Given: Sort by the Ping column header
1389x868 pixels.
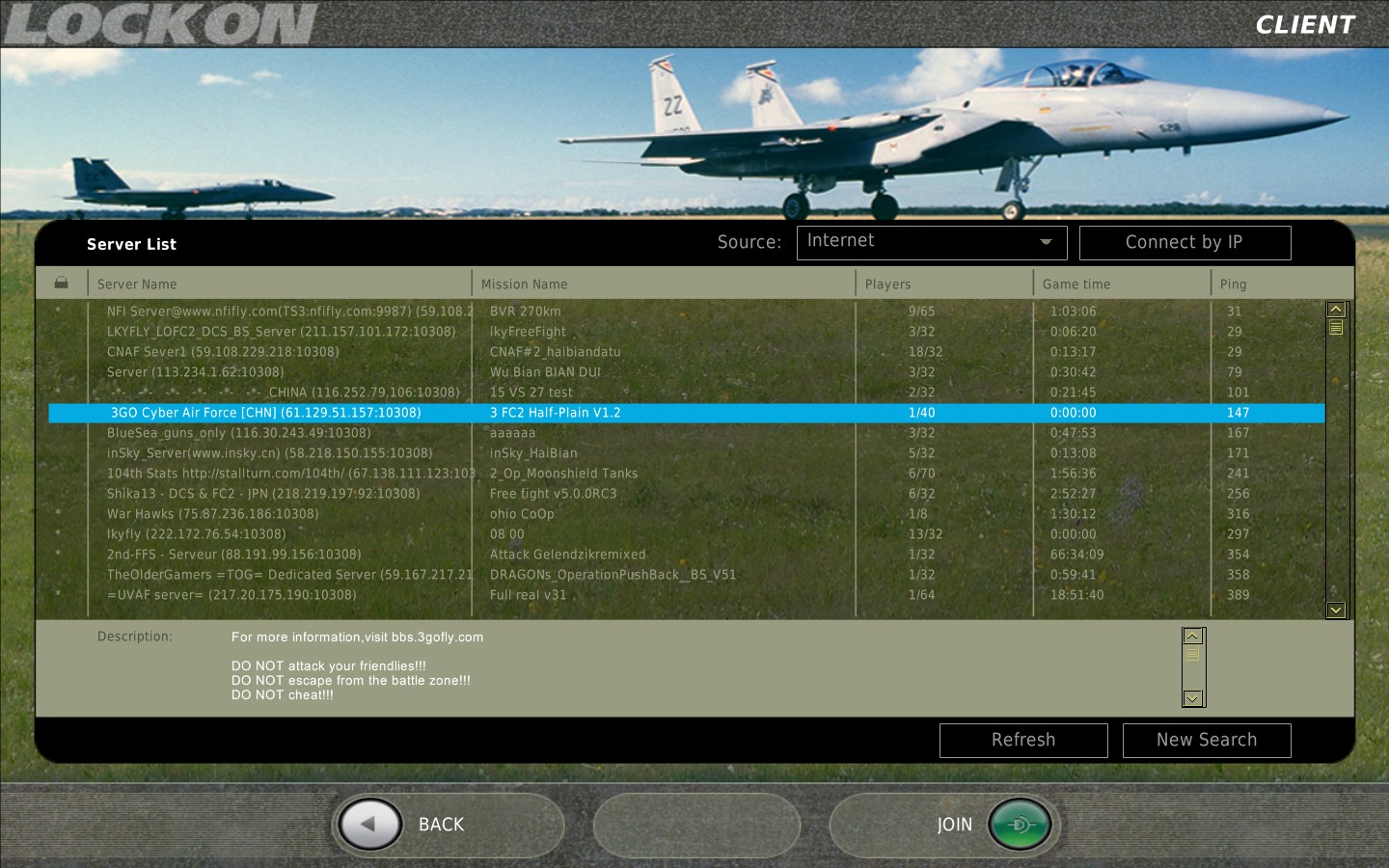Looking at the screenshot, I should tap(1233, 285).
